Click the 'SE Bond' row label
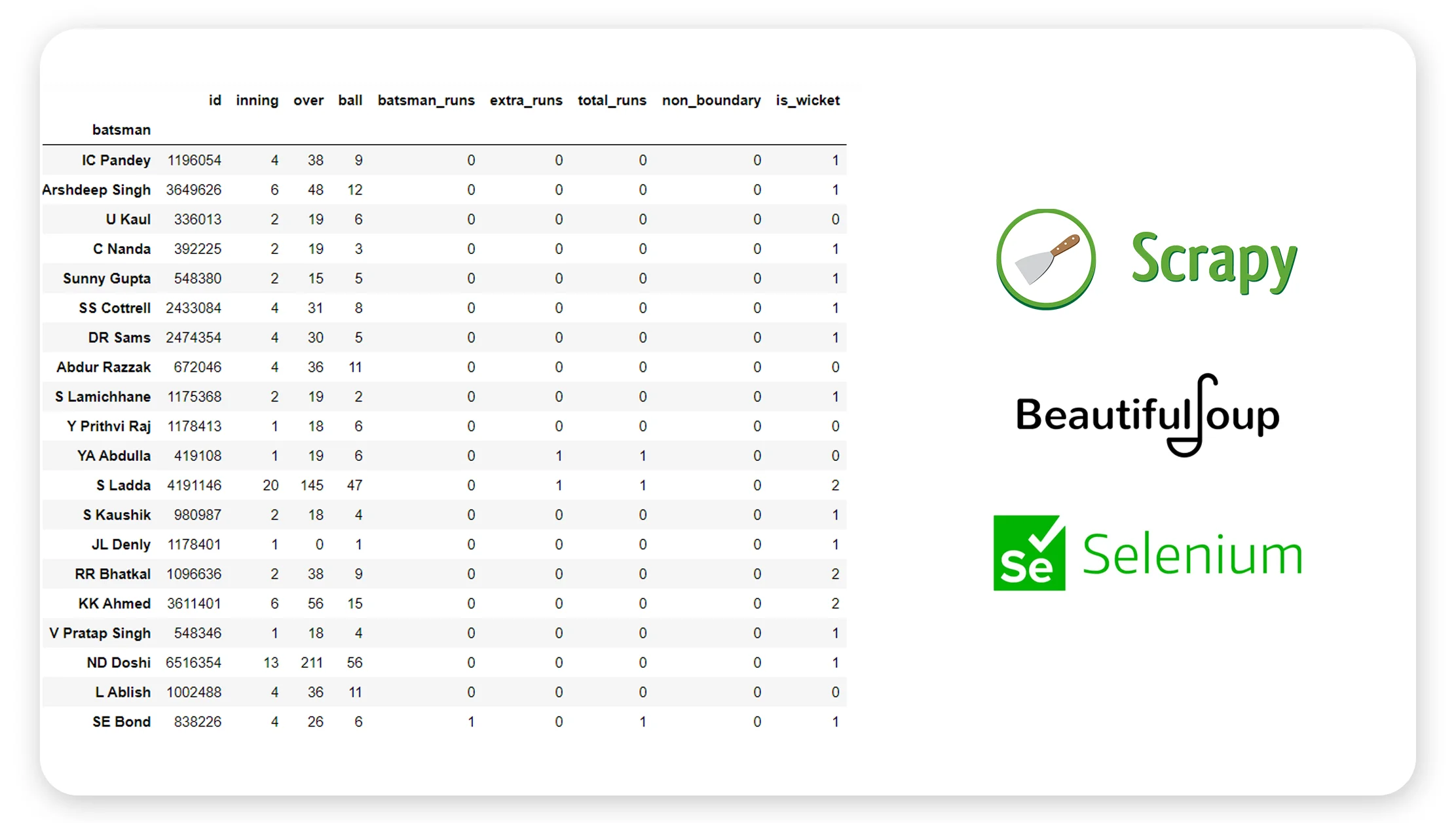The height and width of the screenshot is (823, 1456). (122, 722)
